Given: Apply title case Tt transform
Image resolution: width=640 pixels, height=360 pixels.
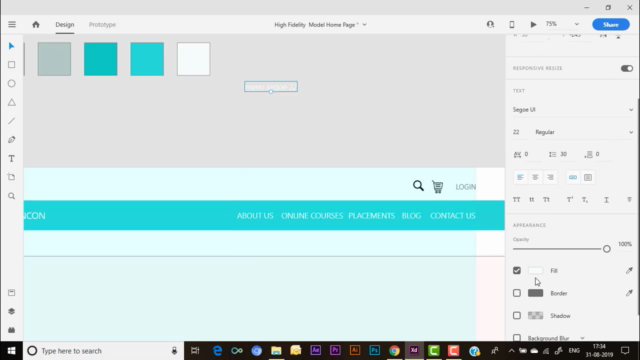Looking at the screenshot, I should click(x=546, y=200).
